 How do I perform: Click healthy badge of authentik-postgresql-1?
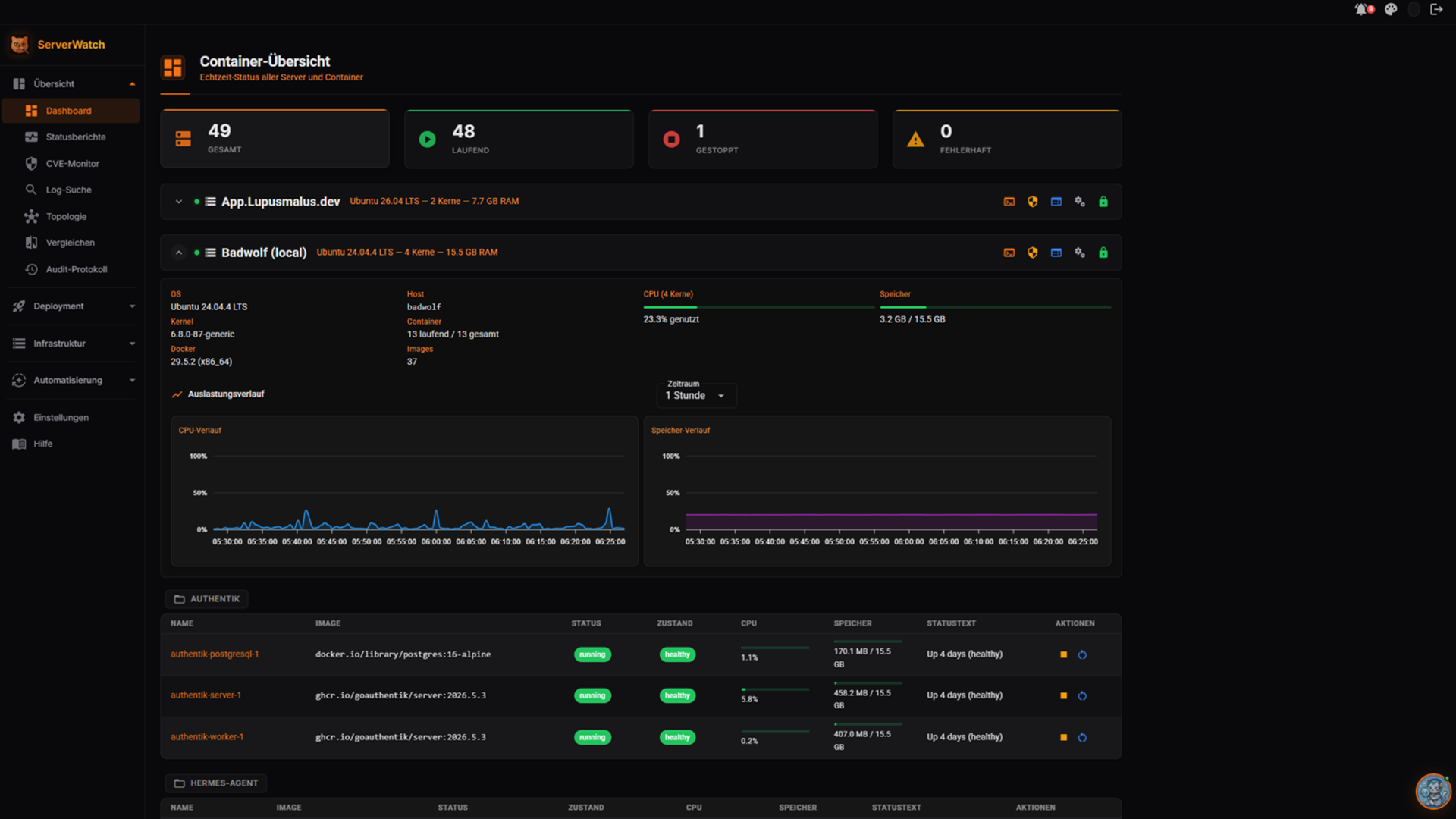tap(677, 654)
